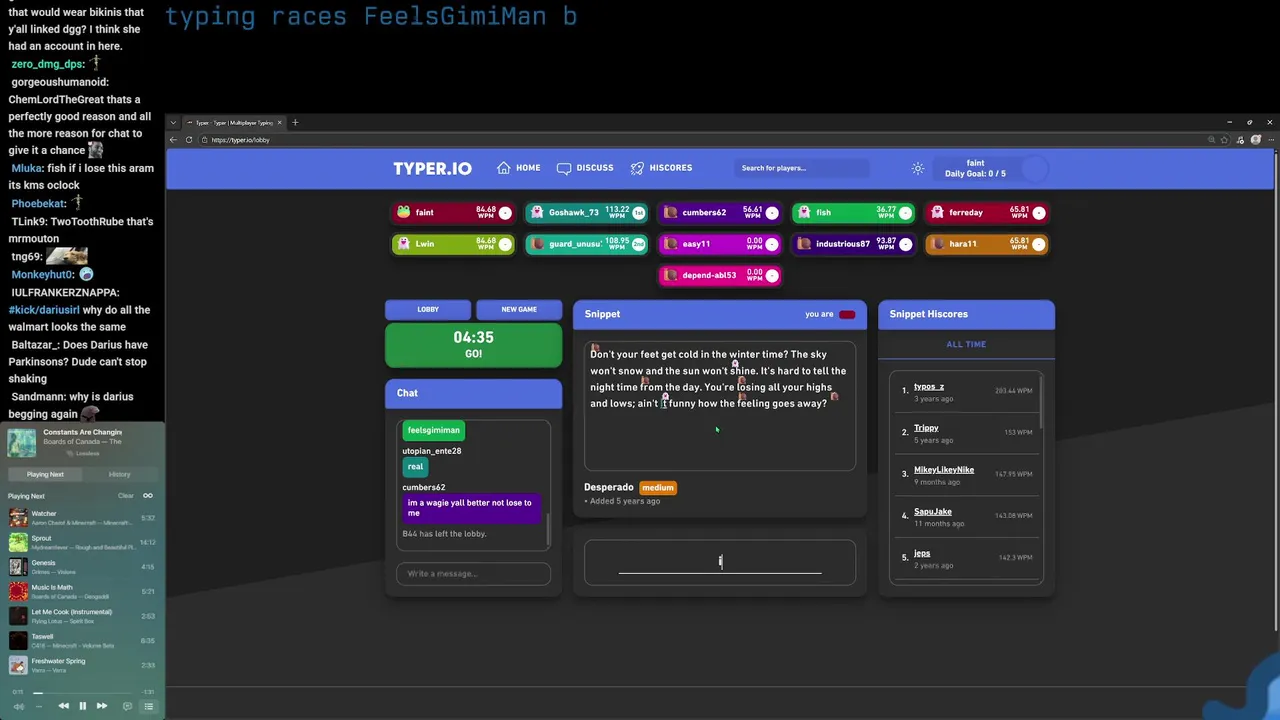Click the easy11 player avatar

point(671,243)
